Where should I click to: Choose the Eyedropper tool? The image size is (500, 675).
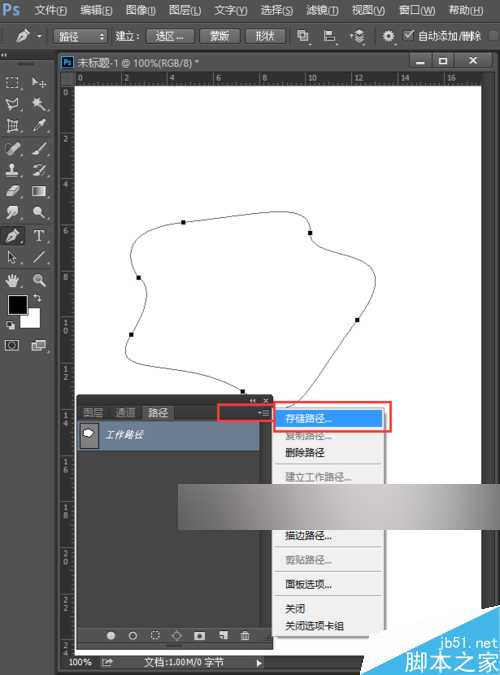tap(39, 126)
